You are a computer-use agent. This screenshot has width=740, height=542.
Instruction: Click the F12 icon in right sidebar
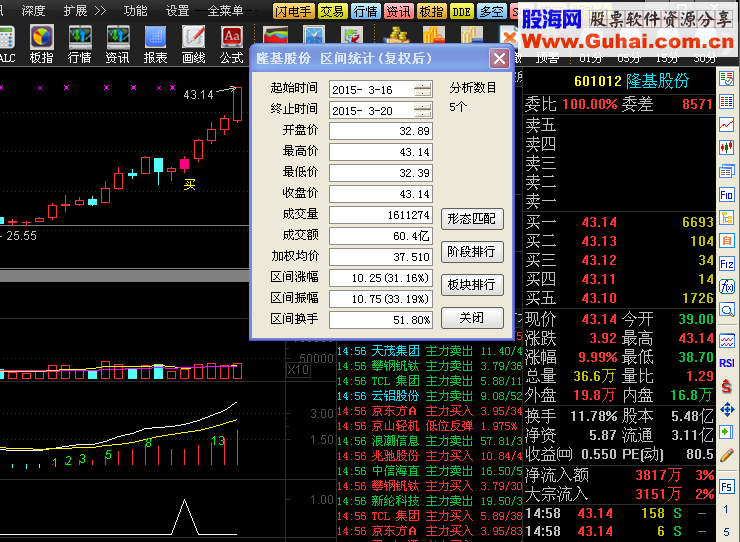coord(727,263)
